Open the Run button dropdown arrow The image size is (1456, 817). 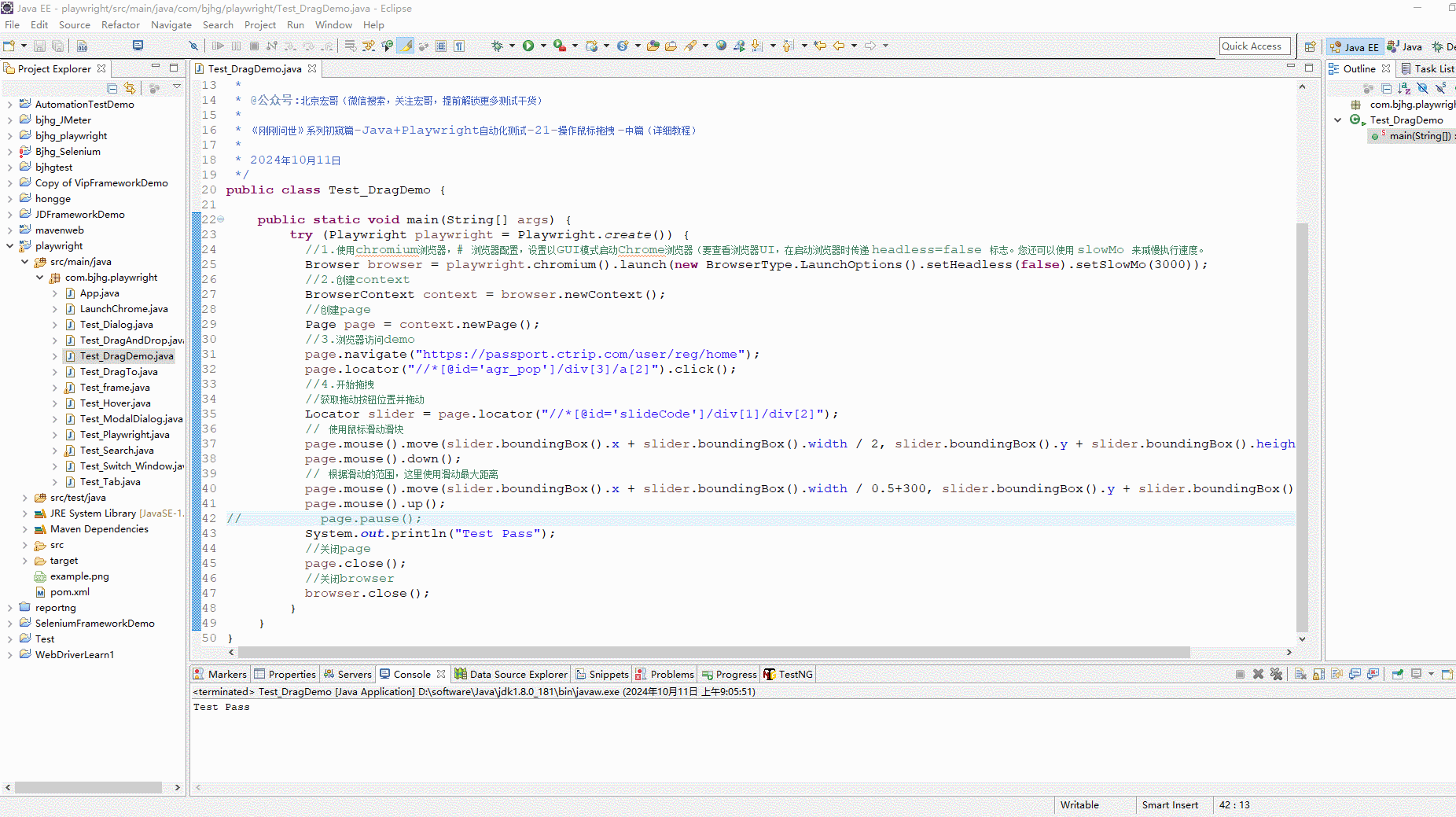pyautogui.click(x=542, y=46)
